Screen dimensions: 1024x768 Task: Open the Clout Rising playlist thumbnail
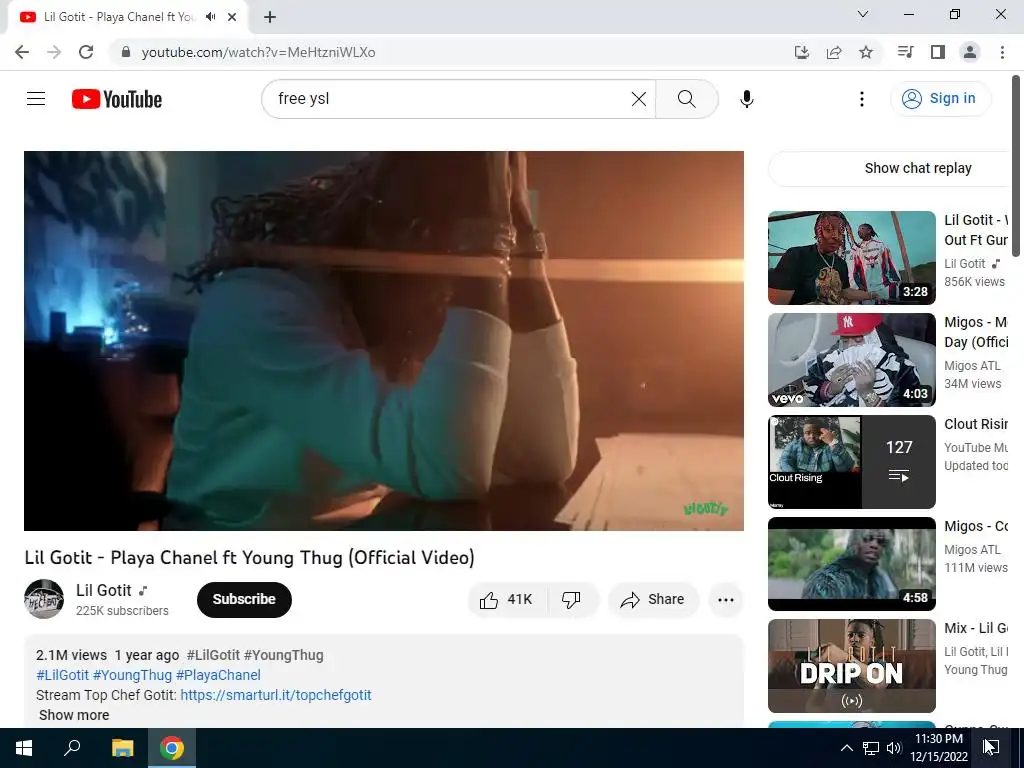pyautogui.click(x=852, y=462)
